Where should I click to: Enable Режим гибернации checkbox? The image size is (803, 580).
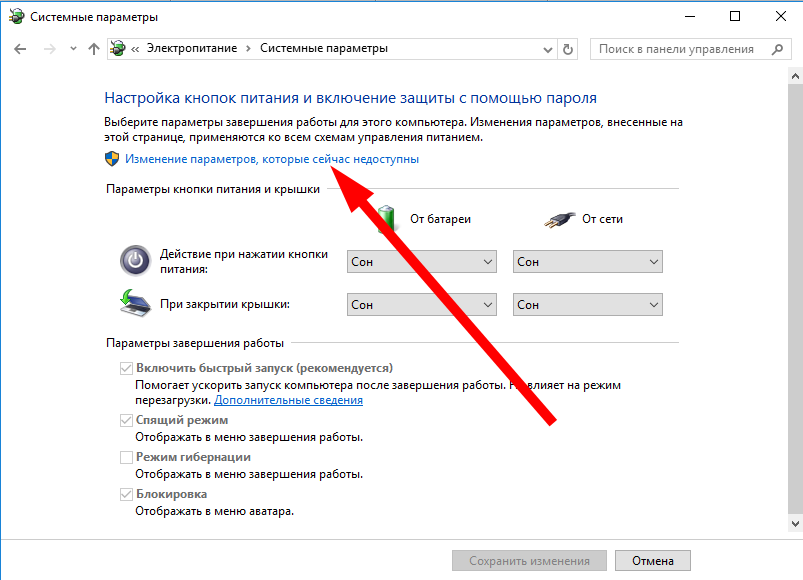[x=126, y=457]
